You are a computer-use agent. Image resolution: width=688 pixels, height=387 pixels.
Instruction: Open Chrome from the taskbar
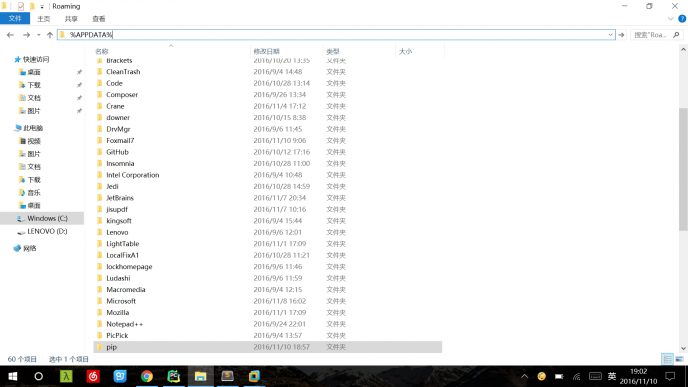click(x=147, y=376)
